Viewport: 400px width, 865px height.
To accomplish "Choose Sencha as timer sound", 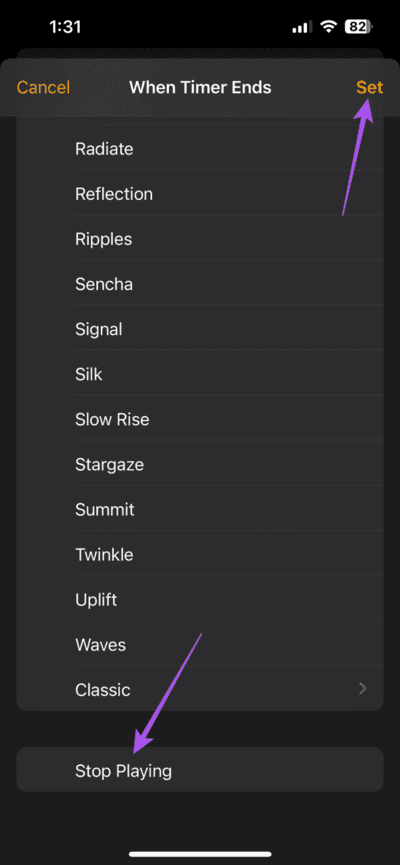I will point(200,285).
